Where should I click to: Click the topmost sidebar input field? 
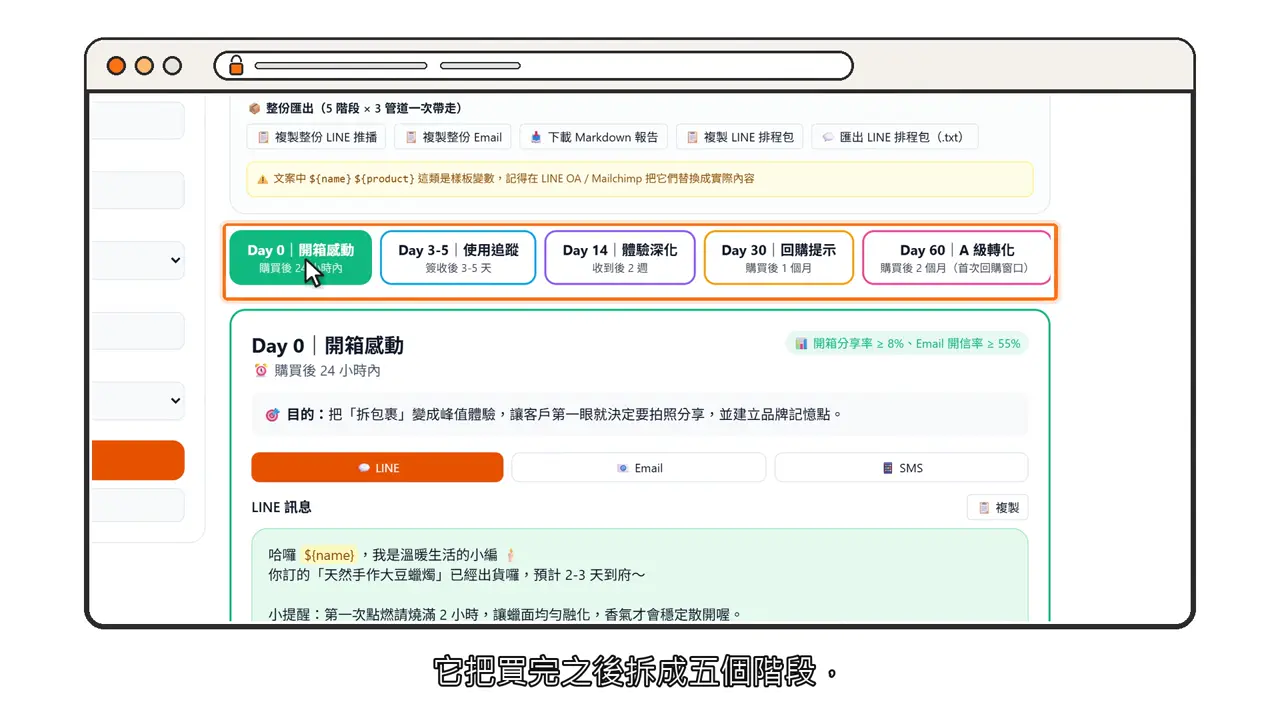coord(138,120)
